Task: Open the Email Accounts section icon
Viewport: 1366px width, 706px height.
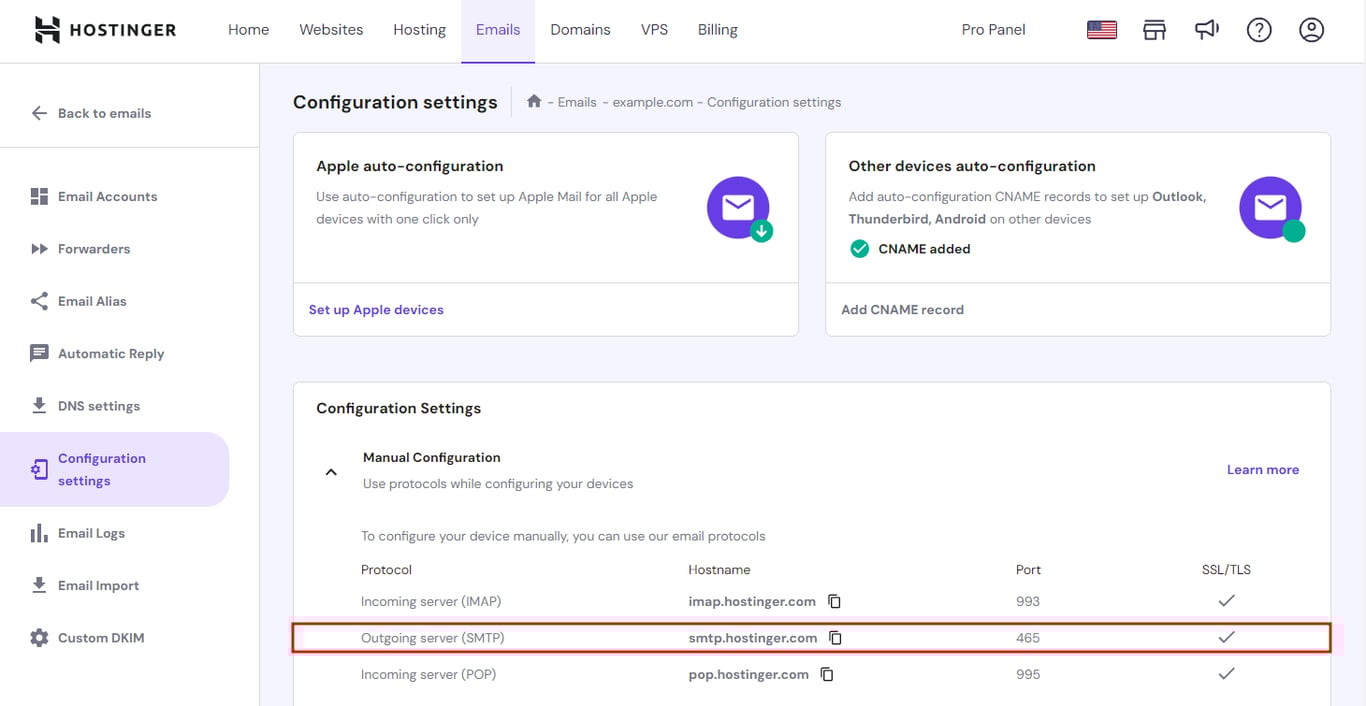Action: (38, 196)
